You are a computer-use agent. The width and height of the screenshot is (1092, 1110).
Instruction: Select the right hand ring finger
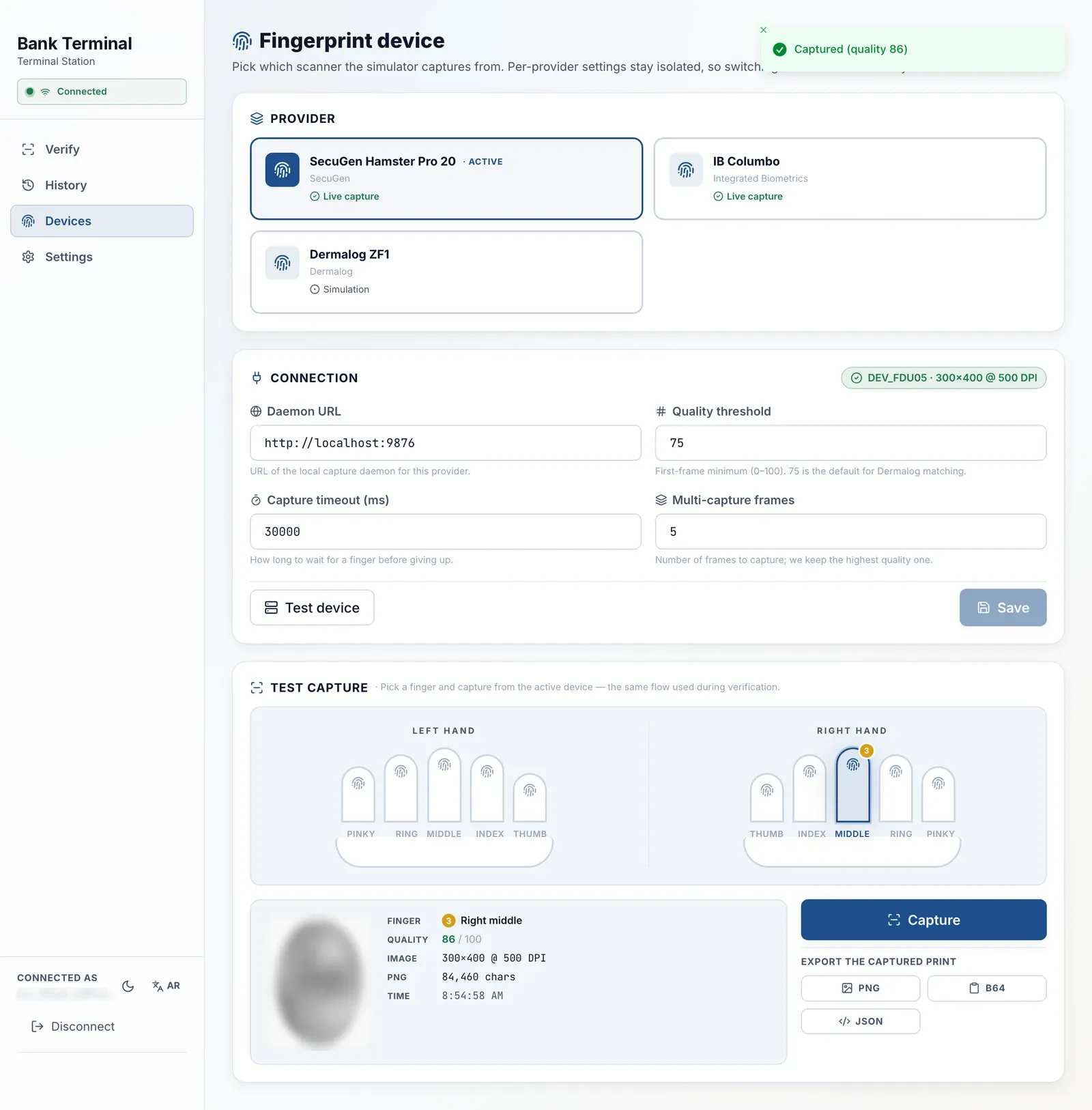pyautogui.click(x=896, y=788)
